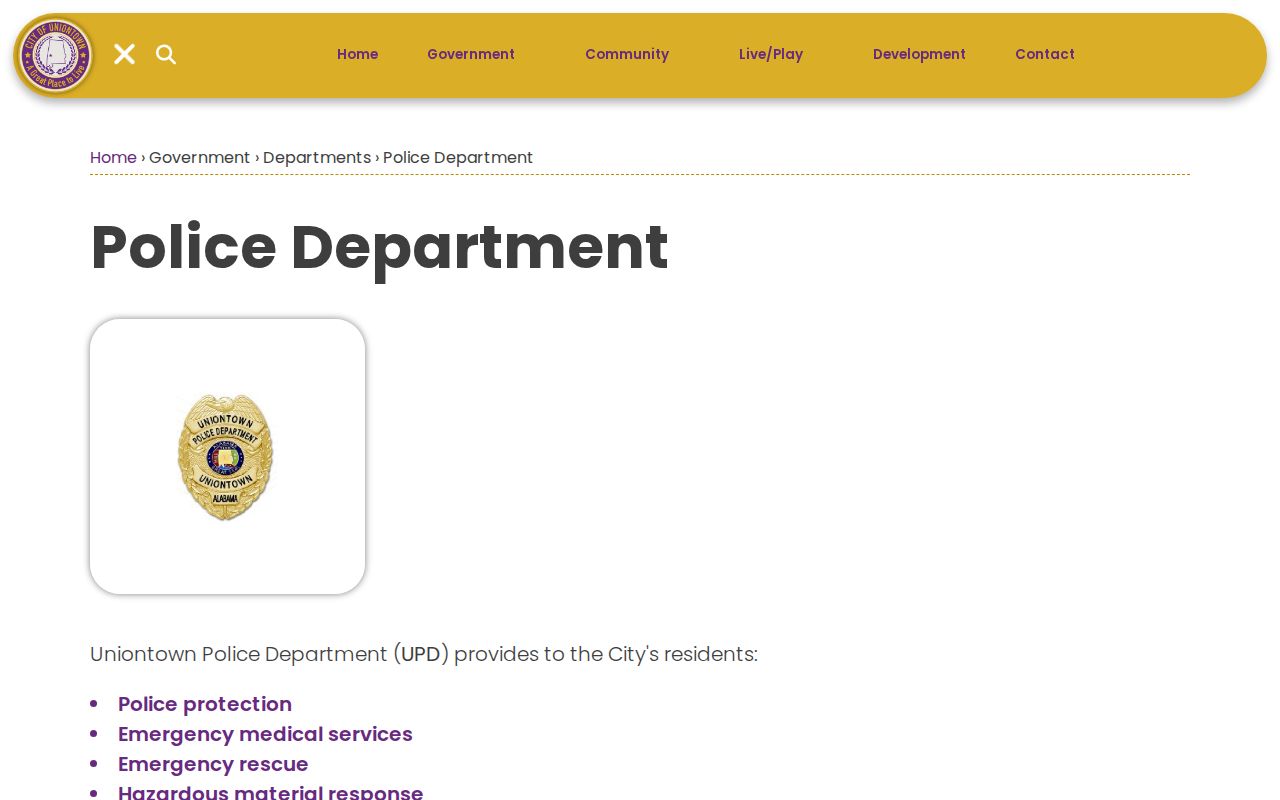The height and width of the screenshot is (800, 1280).
Task: Click the City of Uniontown seal logo
Action: 54,55
